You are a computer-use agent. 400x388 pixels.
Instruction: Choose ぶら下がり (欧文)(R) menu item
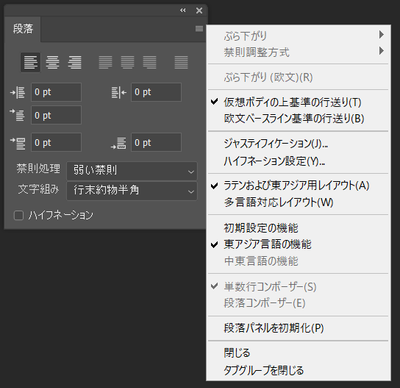point(298,77)
